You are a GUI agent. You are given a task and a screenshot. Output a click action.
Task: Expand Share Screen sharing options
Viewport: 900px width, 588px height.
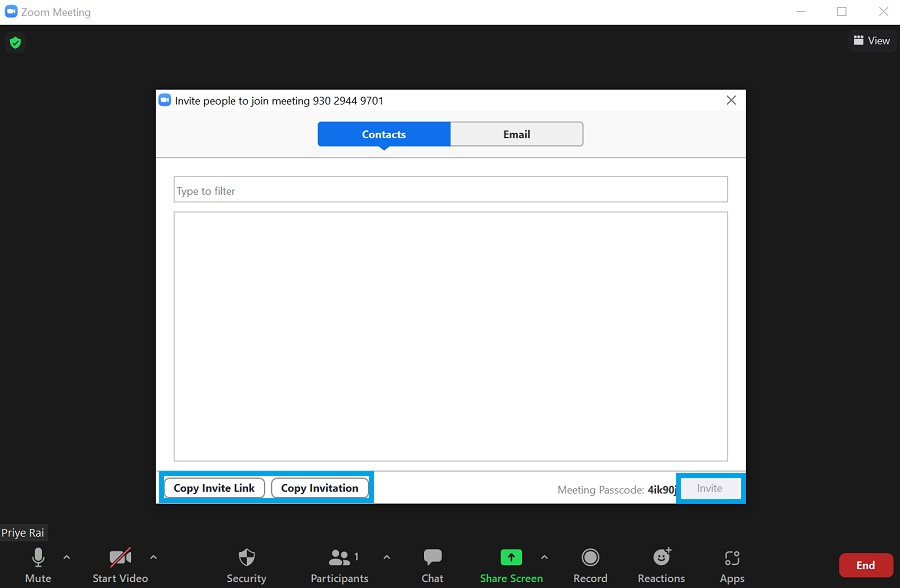click(543, 559)
